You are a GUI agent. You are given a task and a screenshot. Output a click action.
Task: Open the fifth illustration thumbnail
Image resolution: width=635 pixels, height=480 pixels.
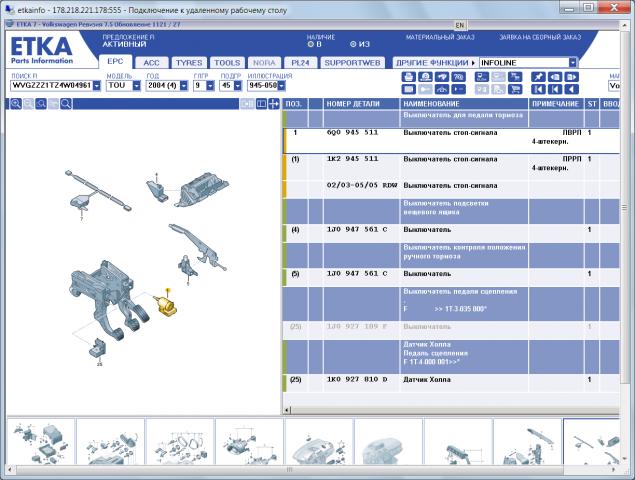pos(320,442)
